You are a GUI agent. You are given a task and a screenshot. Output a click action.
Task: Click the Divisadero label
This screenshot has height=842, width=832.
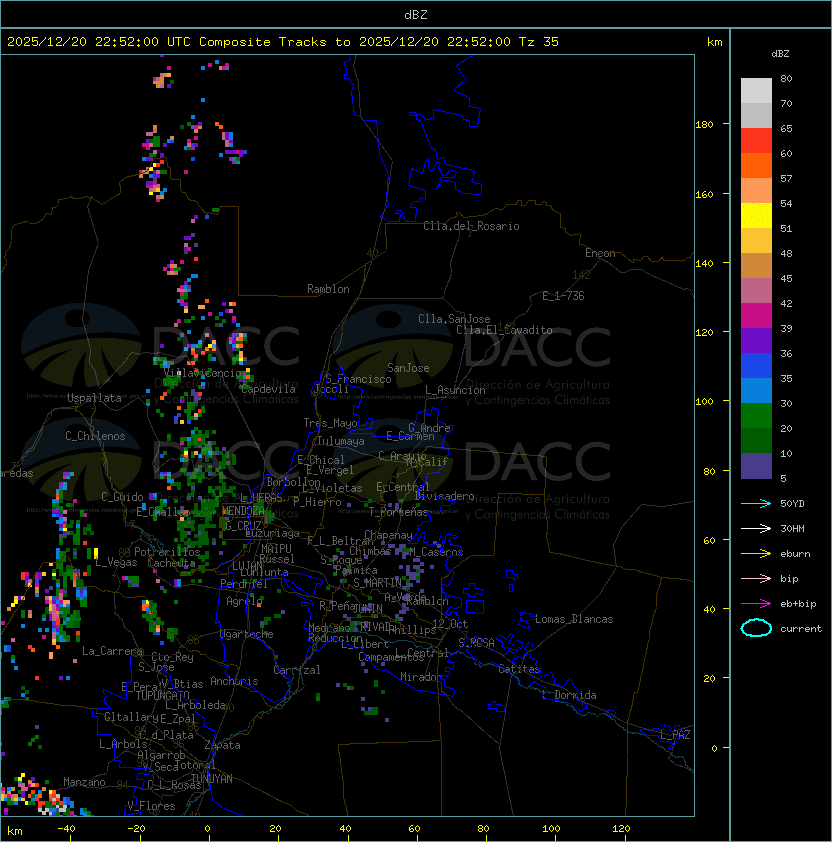444,496
